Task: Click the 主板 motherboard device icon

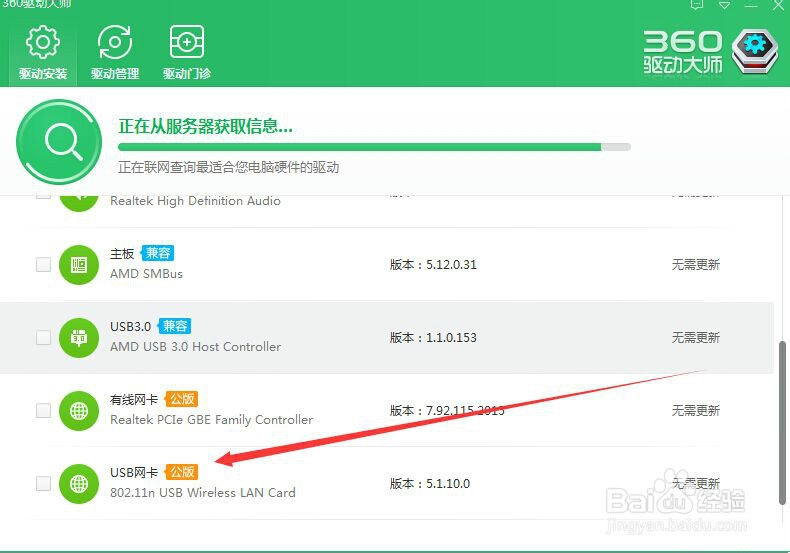Action: [x=79, y=264]
